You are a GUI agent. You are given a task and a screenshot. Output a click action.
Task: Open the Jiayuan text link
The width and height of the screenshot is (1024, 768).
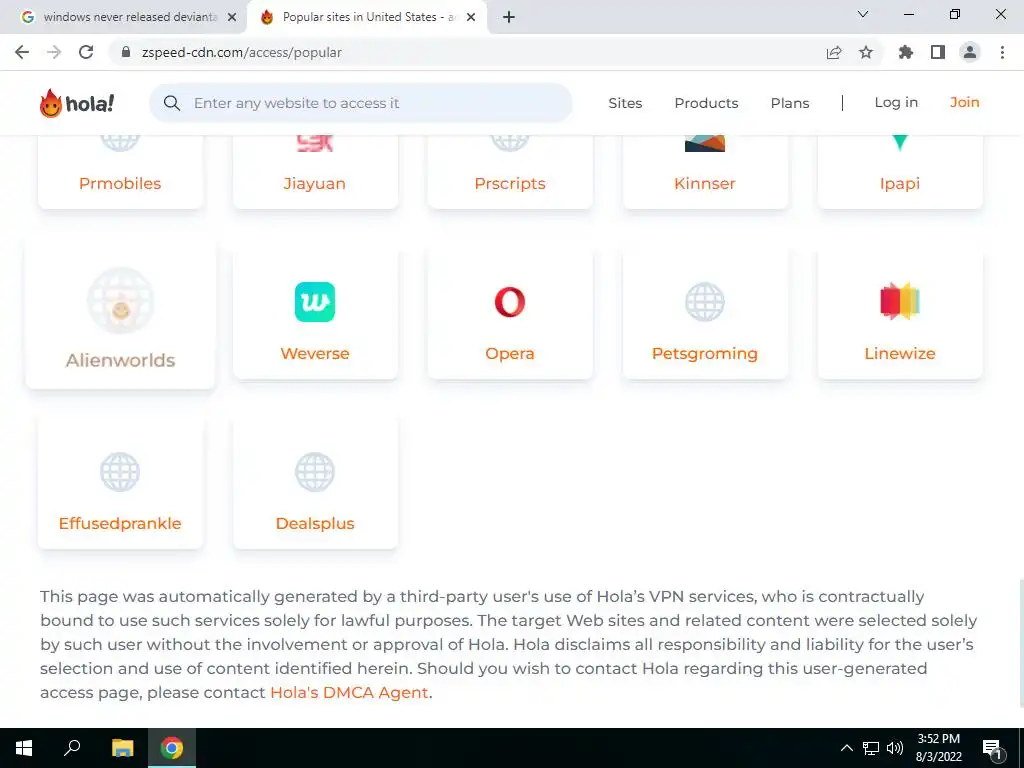[315, 184]
